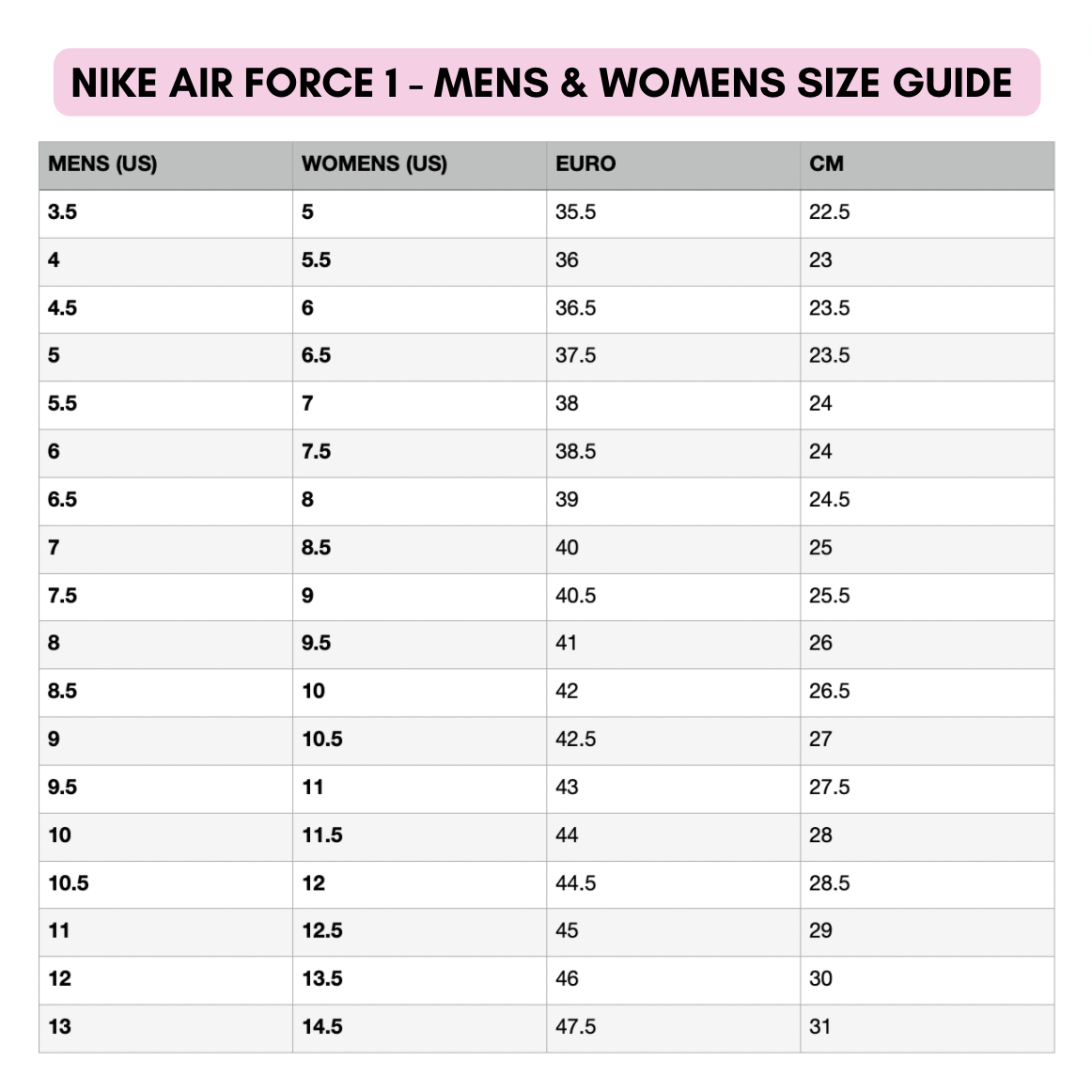The image size is (1092, 1092).
Task: Click womens size 12.5 cell
Action: tap(321, 931)
